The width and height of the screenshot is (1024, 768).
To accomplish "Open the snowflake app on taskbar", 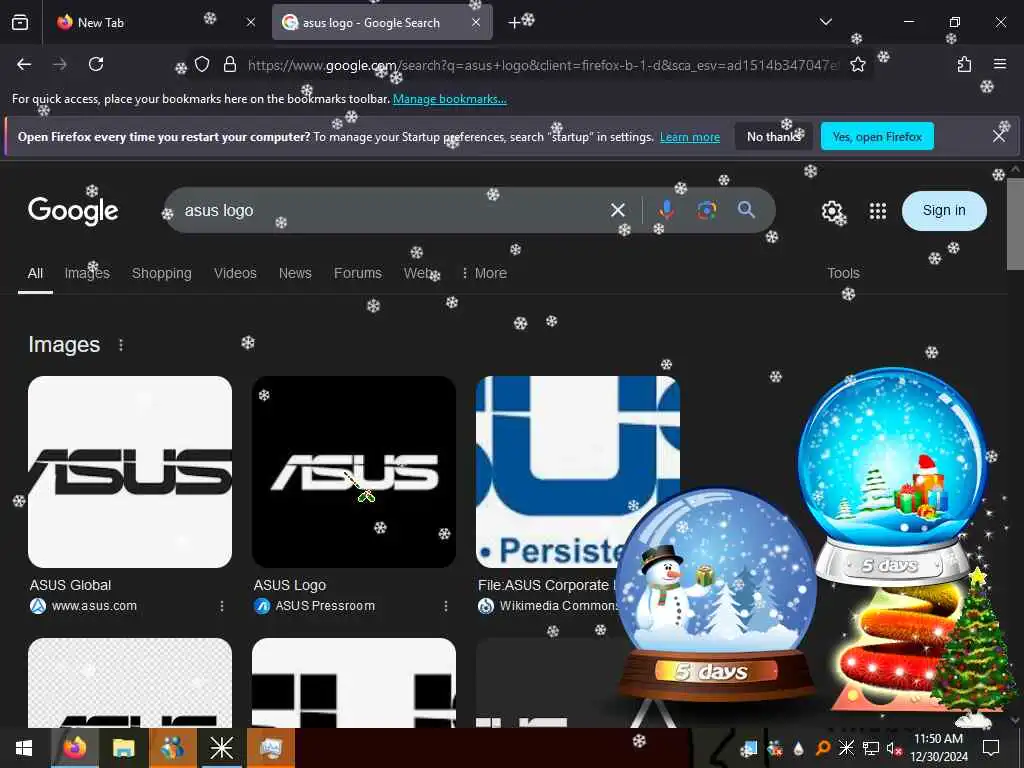I will (221, 748).
